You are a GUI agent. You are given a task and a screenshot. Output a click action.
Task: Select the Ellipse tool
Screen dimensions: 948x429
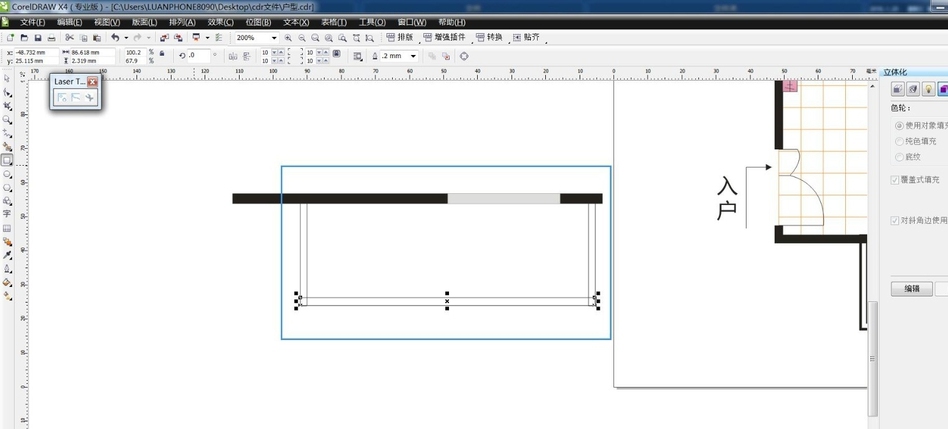(x=7, y=173)
